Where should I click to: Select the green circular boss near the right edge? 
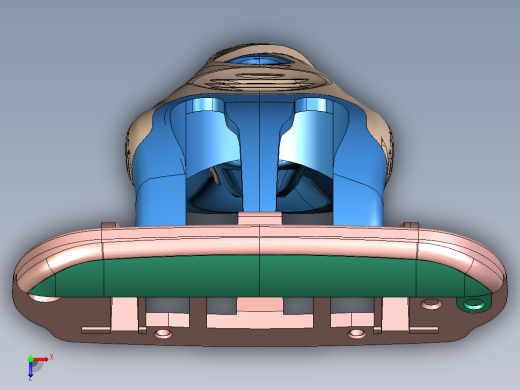pyautogui.click(x=474, y=304)
